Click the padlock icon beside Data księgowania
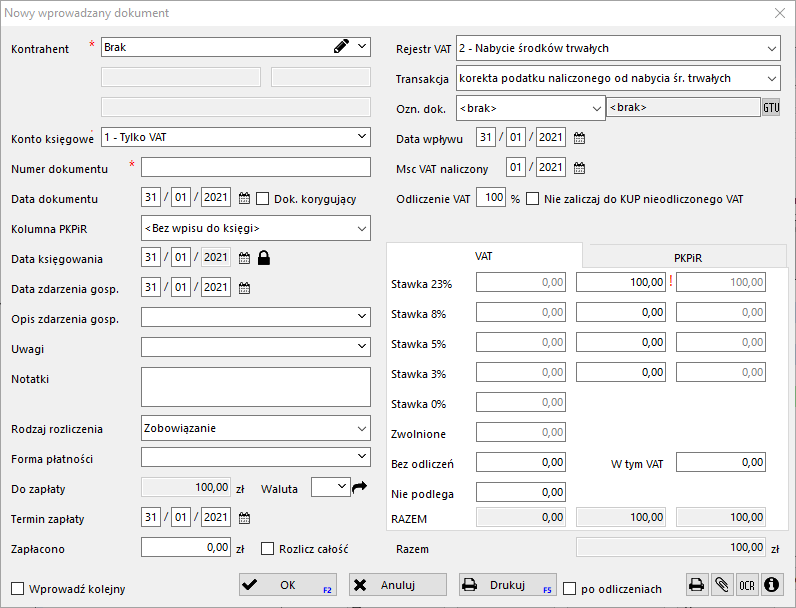This screenshot has width=796, height=608. click(x=264, y=258)
